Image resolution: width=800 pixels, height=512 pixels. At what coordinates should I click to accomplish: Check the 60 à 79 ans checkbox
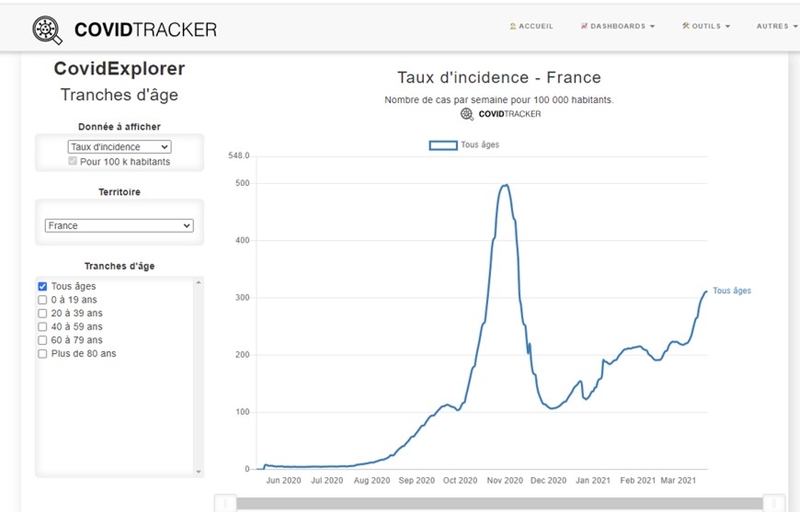point(42,340)
